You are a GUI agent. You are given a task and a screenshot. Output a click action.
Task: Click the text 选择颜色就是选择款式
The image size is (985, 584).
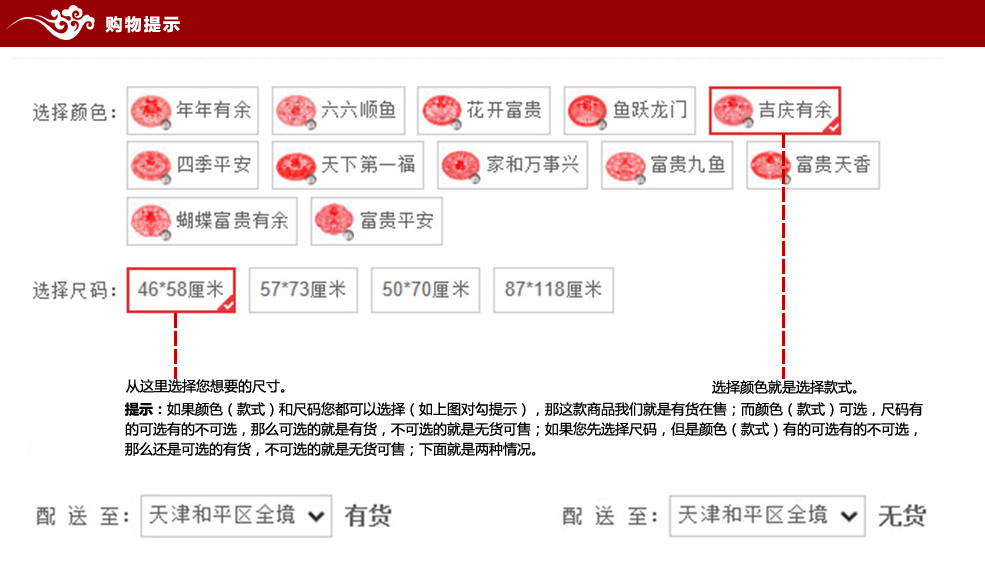point(785,387)
